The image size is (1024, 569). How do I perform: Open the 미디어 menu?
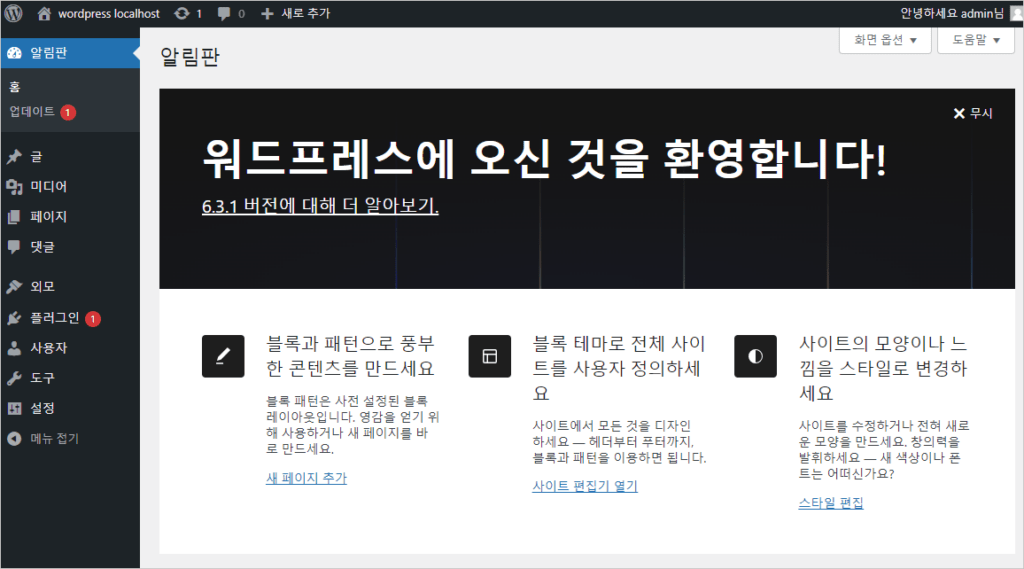coord(70,187)
